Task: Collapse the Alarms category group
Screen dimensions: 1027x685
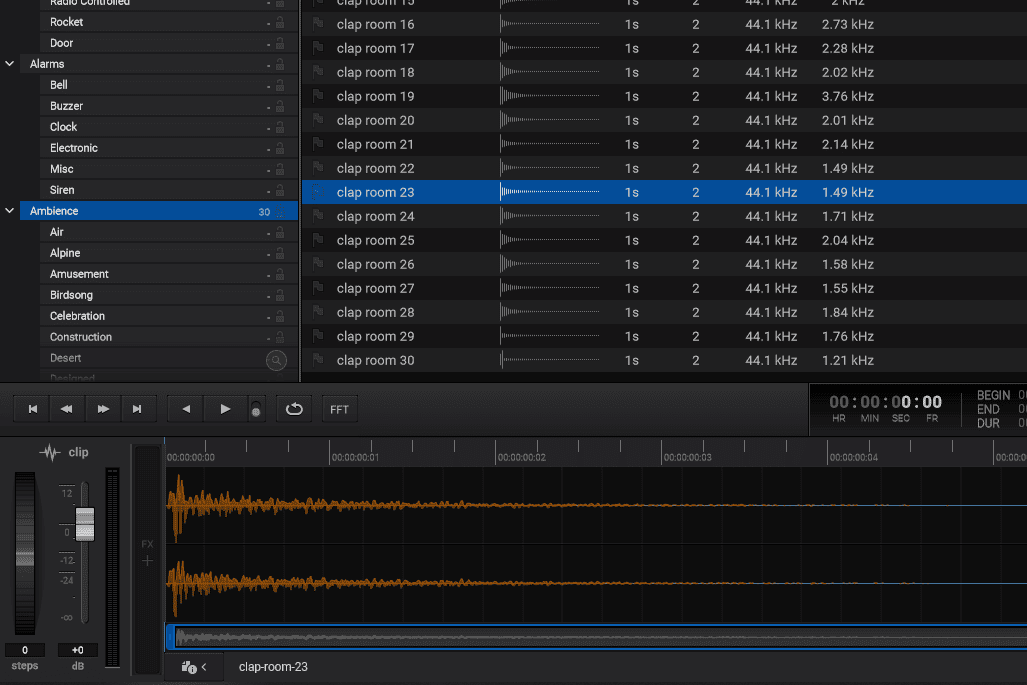Action: [x=10, y=64]
